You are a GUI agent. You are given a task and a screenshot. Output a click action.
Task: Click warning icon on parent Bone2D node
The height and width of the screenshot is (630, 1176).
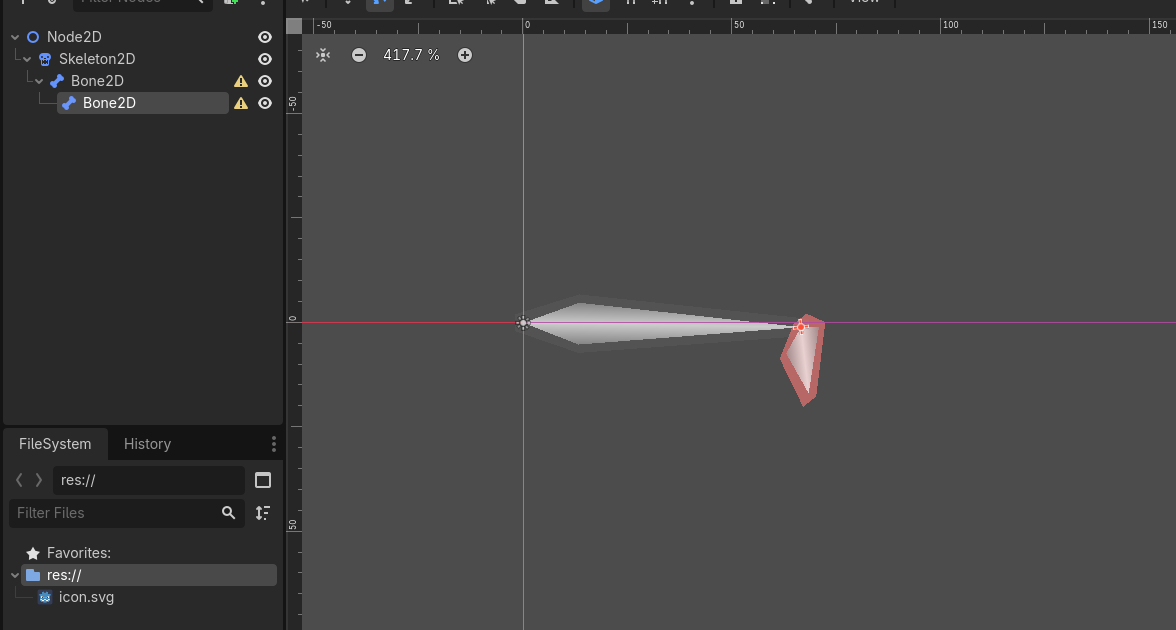click(241, 81)
